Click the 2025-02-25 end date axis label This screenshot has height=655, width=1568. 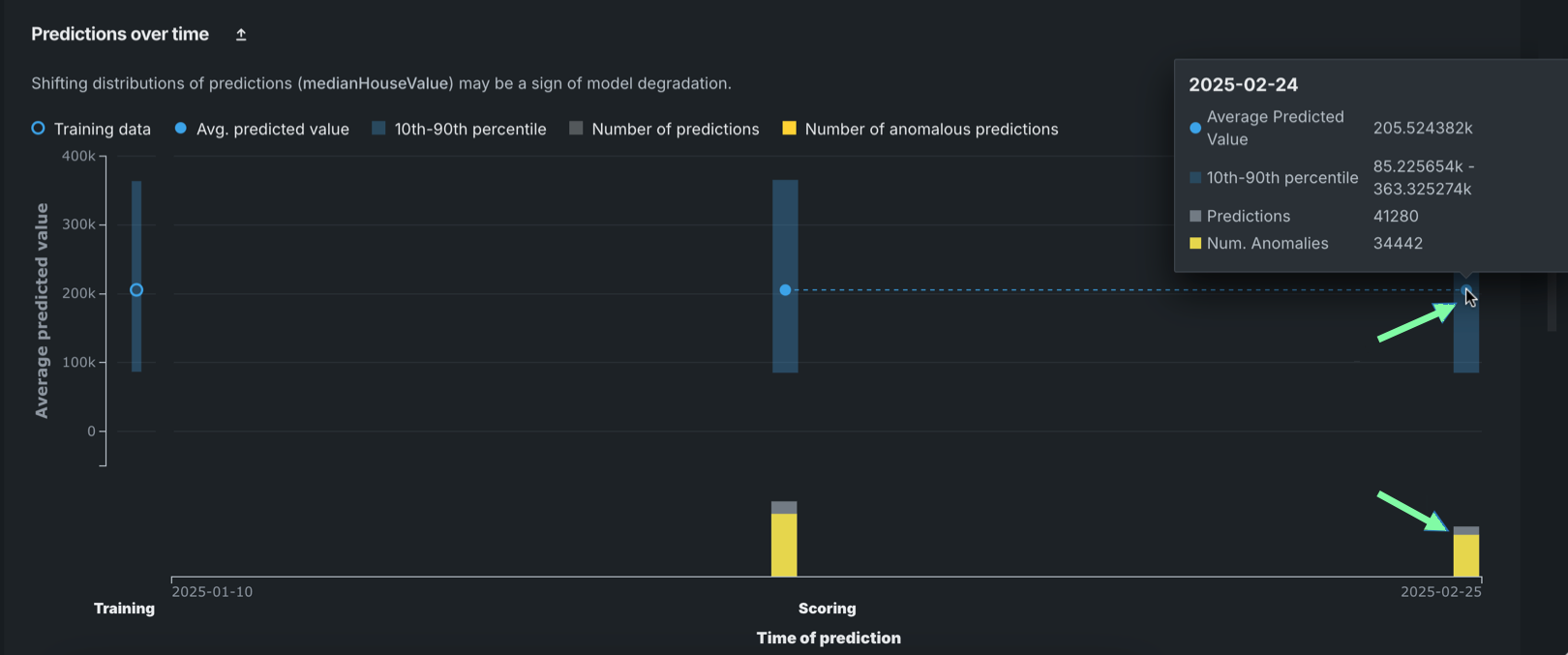click(x=1440, y=592)
